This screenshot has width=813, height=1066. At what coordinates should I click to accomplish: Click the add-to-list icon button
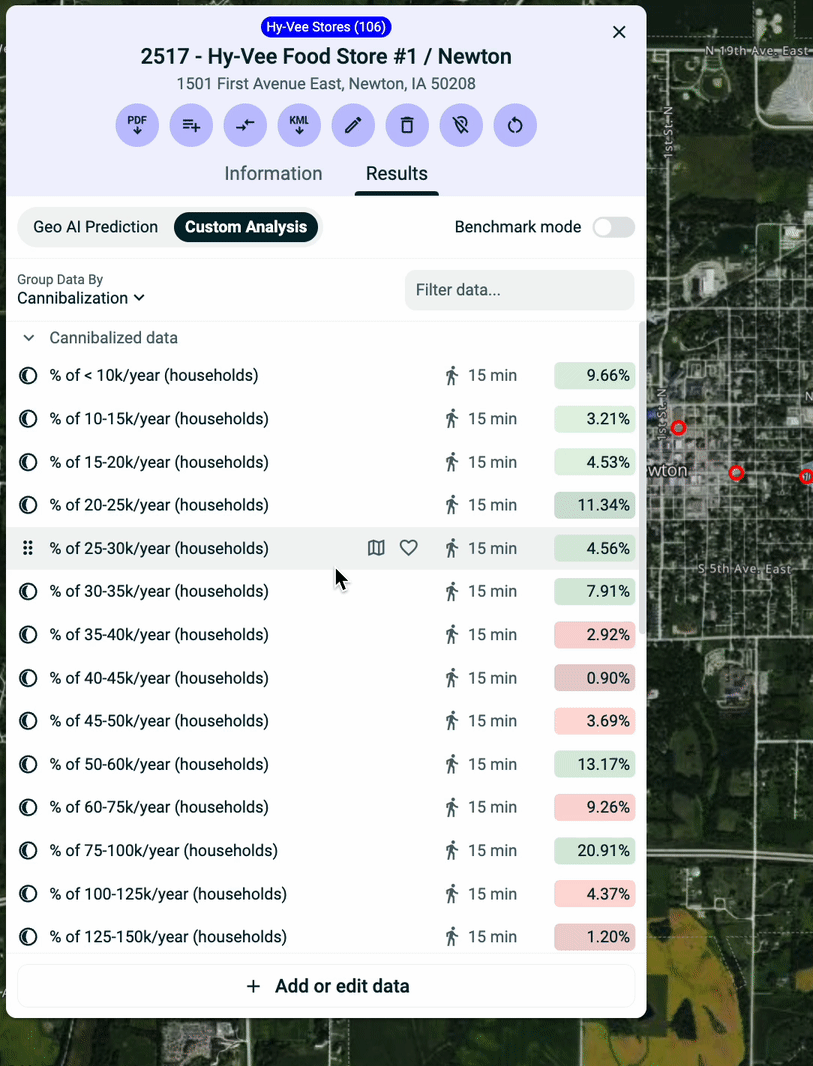pos(191,125)
